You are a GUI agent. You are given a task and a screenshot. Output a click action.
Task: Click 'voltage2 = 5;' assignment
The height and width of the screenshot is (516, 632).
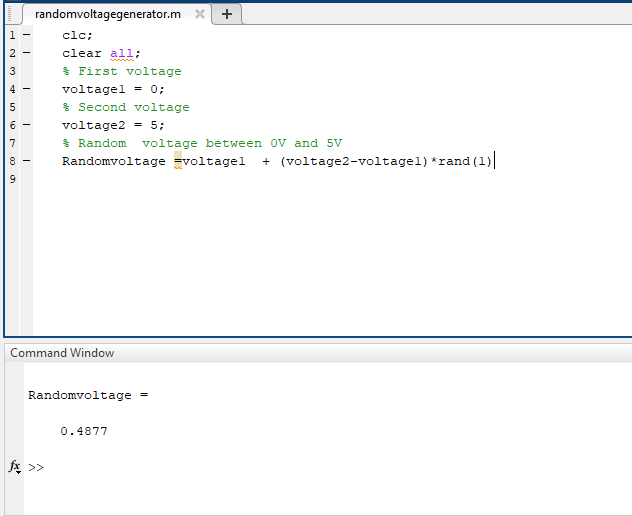click(113, 125)
